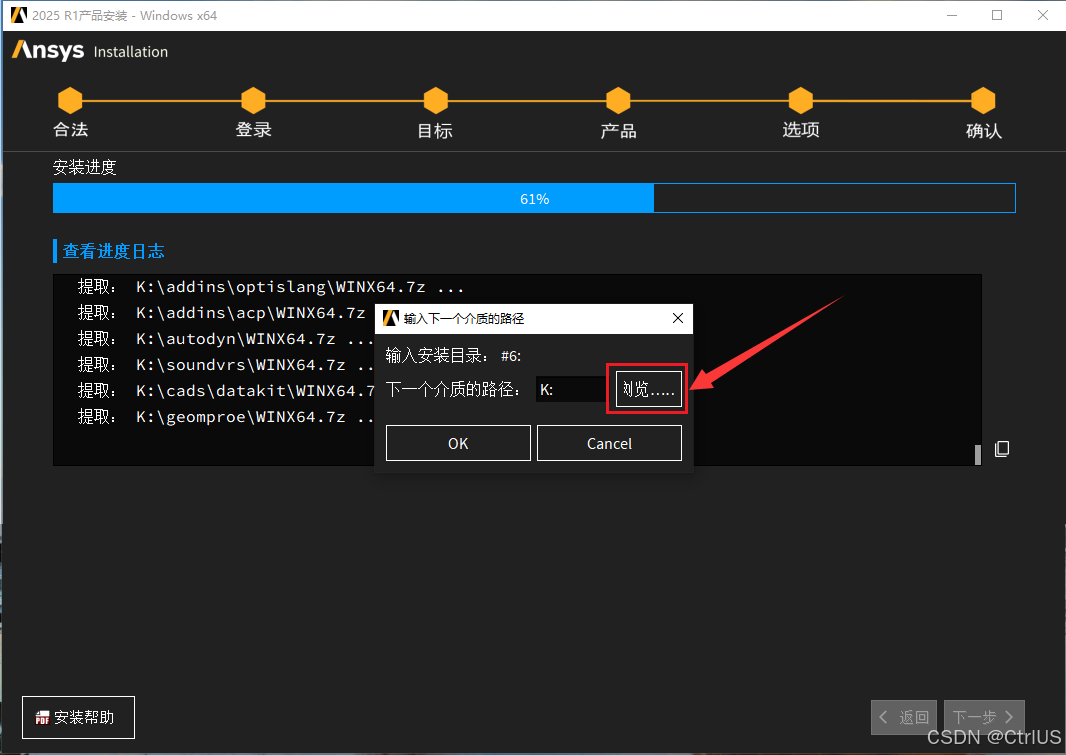Select the 确认 step hexagon
This screenshot has width=1066, height=755.
pos(983,101)
